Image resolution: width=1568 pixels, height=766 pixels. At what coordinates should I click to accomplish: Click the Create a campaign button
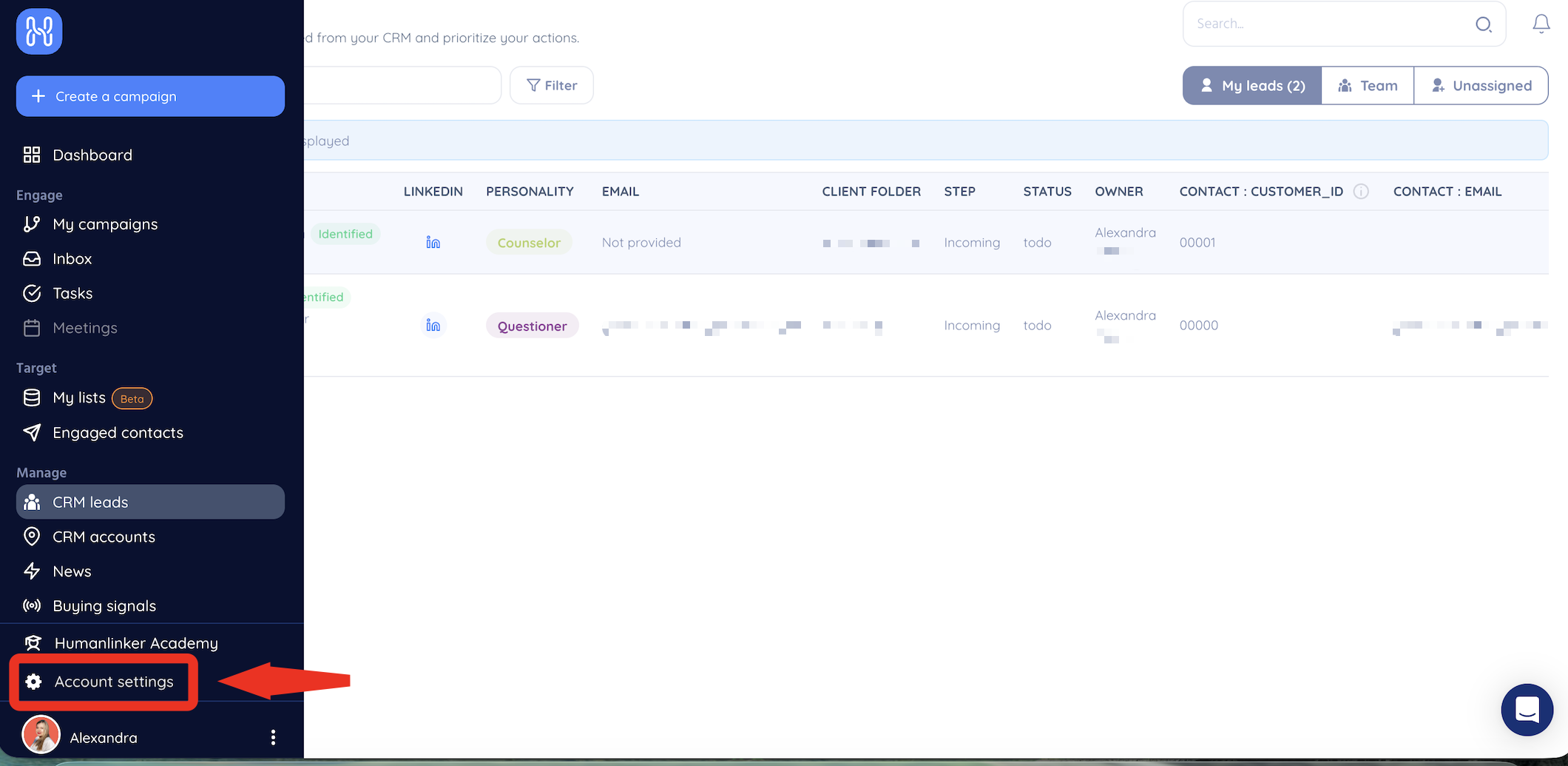[x=150, y=96]
